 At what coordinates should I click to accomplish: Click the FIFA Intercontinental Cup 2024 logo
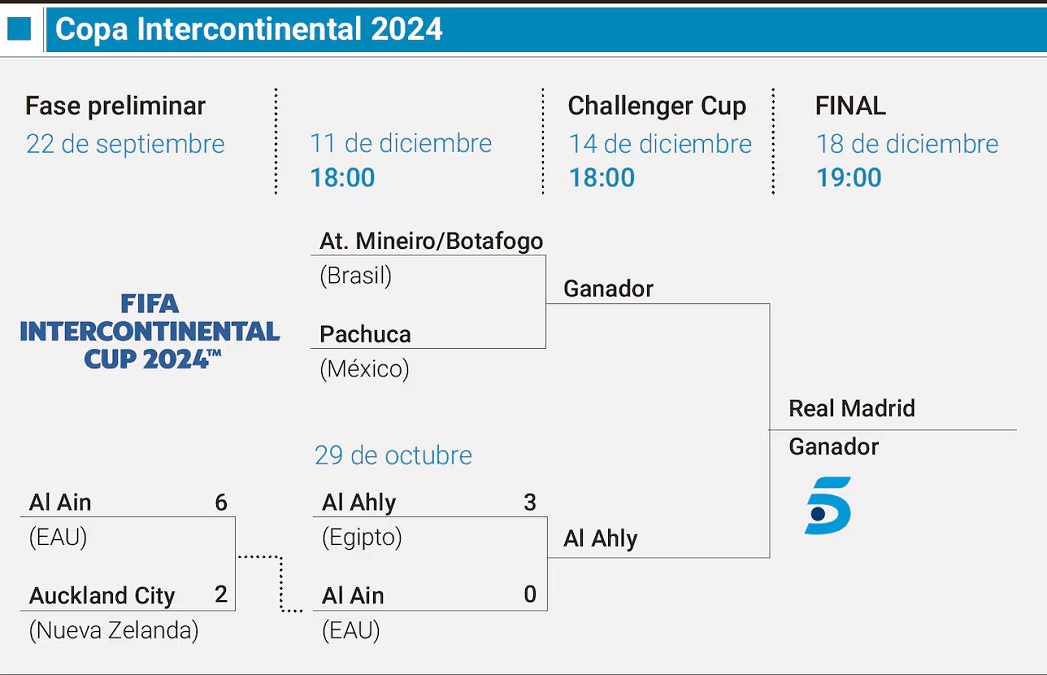(x=150, y=331)
